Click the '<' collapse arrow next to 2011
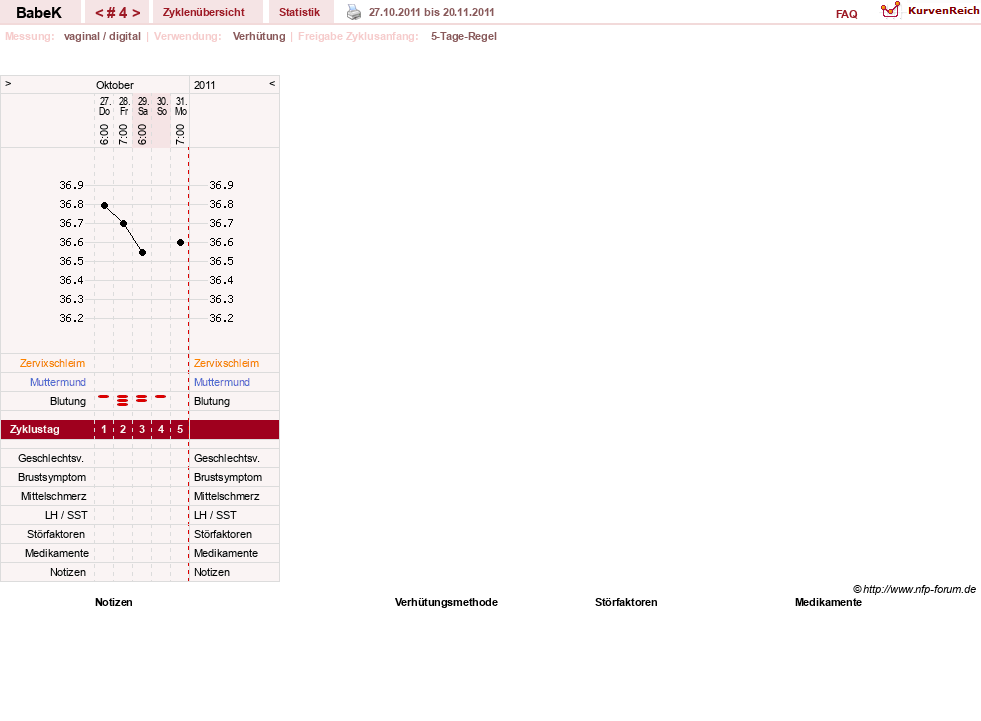 tap(272, 83)
